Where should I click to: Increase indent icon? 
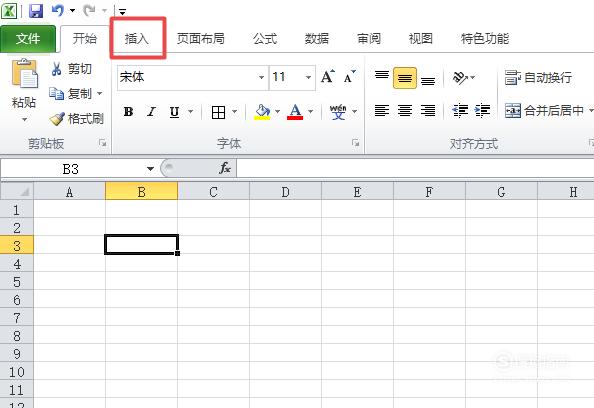(x=483, y=111)
